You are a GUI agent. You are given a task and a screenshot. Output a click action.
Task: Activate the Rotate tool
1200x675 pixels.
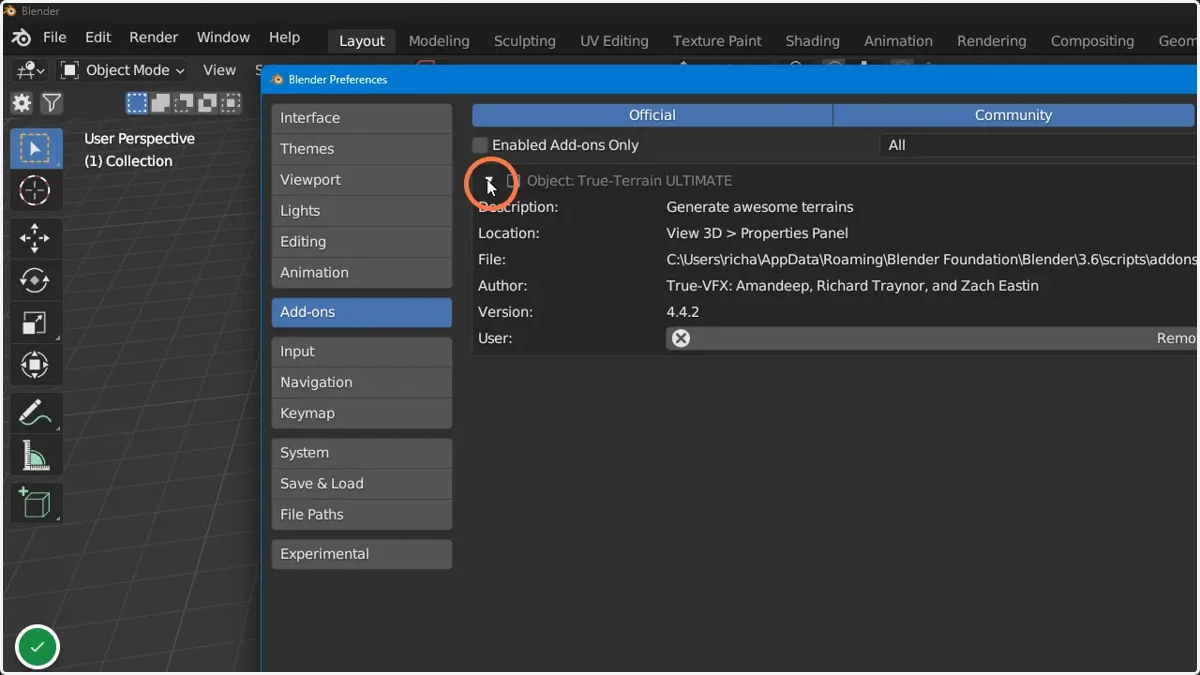point(36,281)
